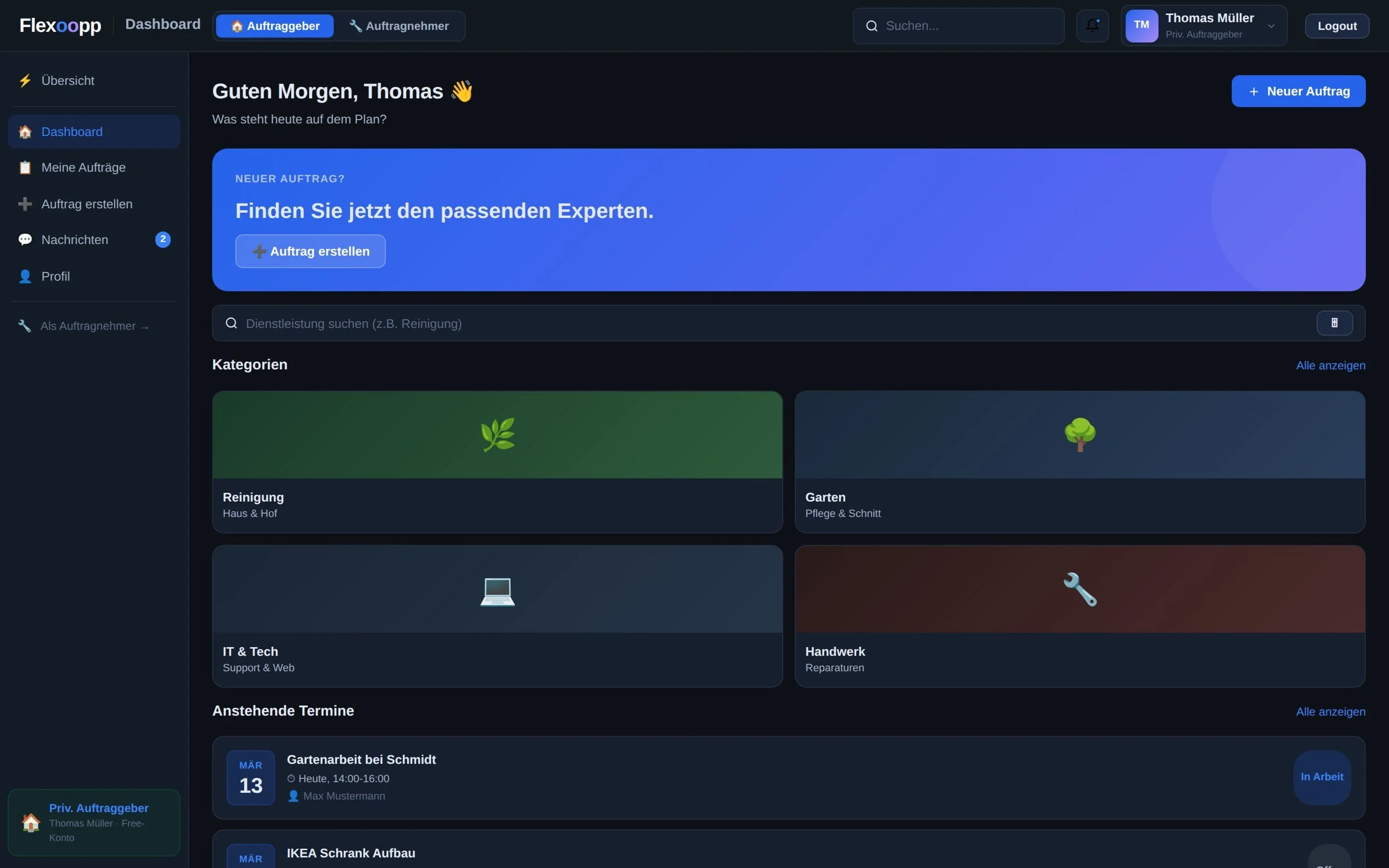Open notifications bell icon
The image size is (1389, 868).
[x=1092, y=25]
